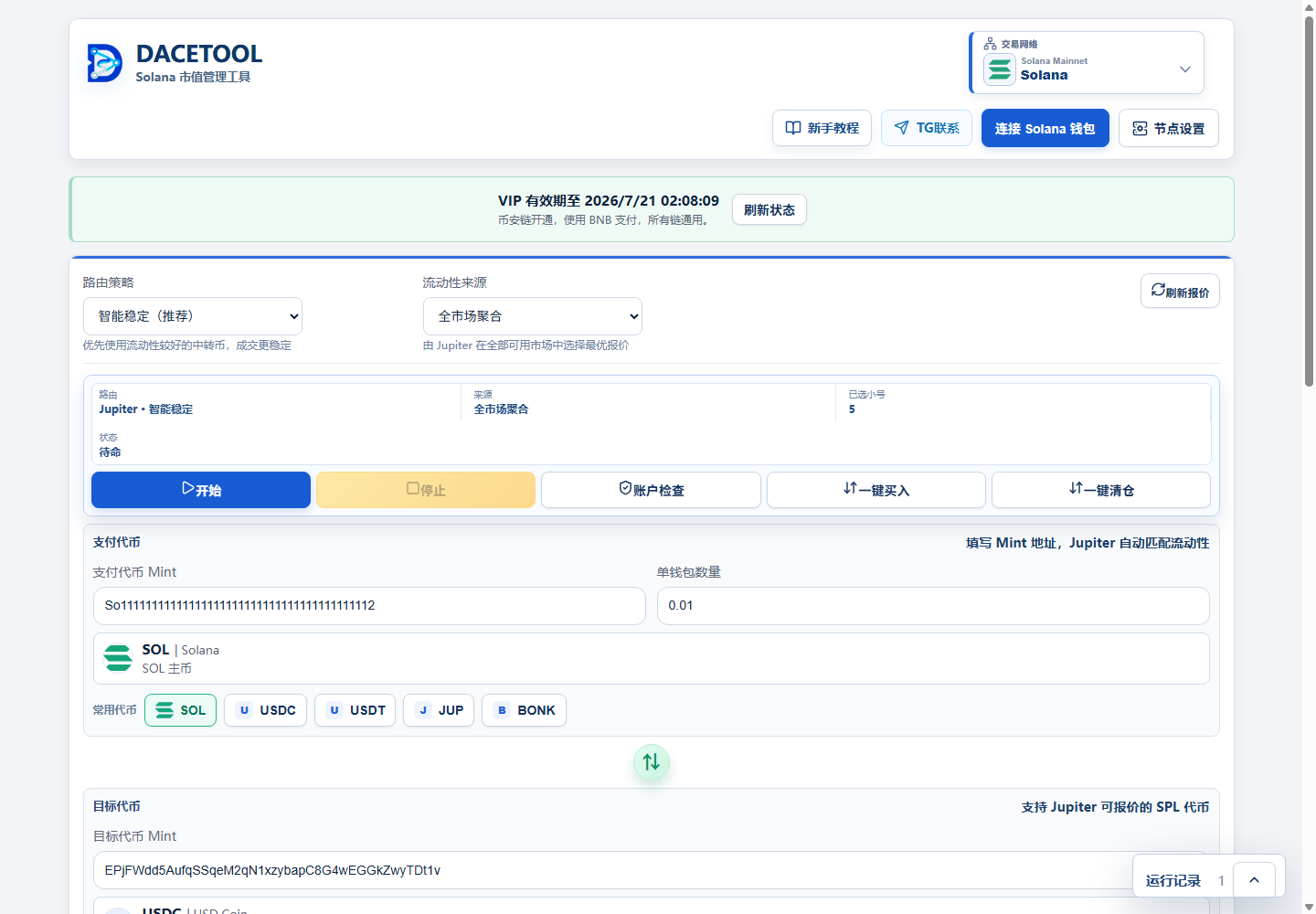Click the TG联系 button
Screen dimensions: 1316x914
click(927, 128)
